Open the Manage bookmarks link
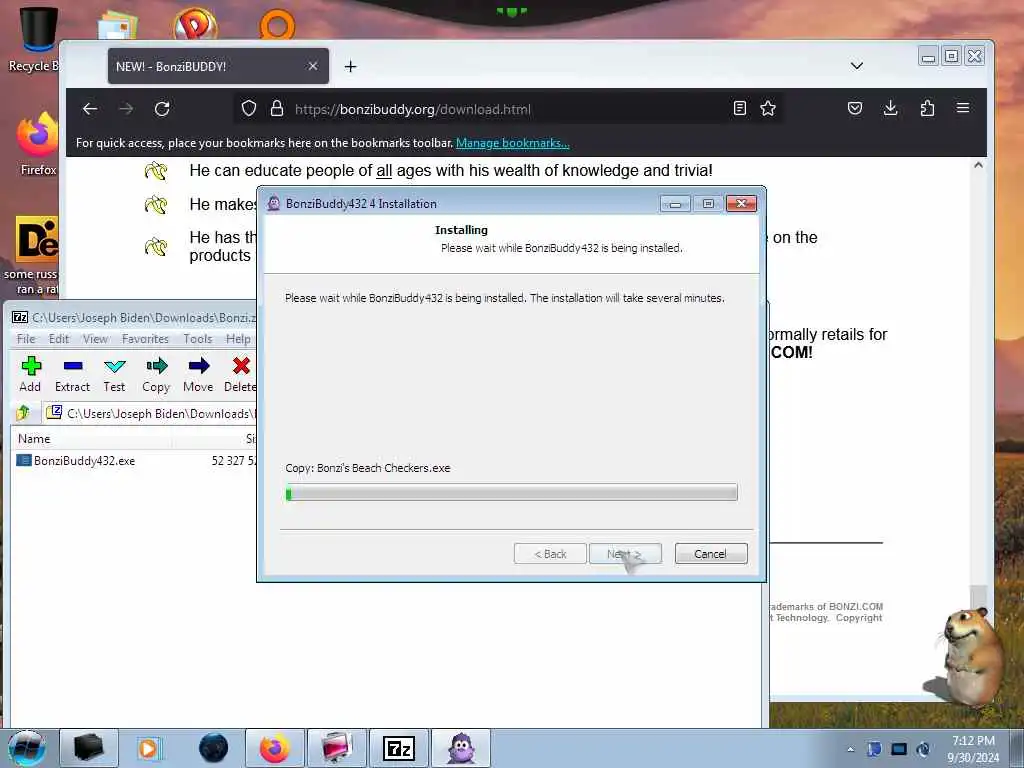The height and width of the screenshot is (768, 1024). [x=513, y=143]
